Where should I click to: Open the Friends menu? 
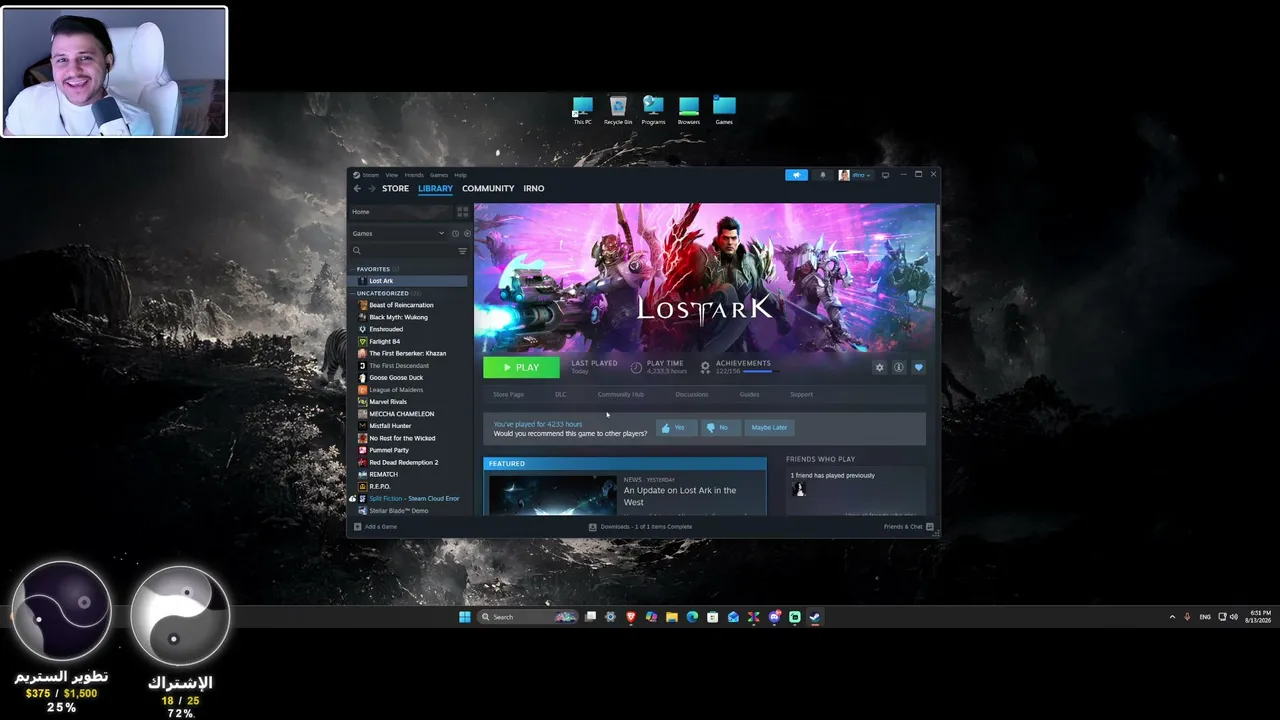(414, 175)
